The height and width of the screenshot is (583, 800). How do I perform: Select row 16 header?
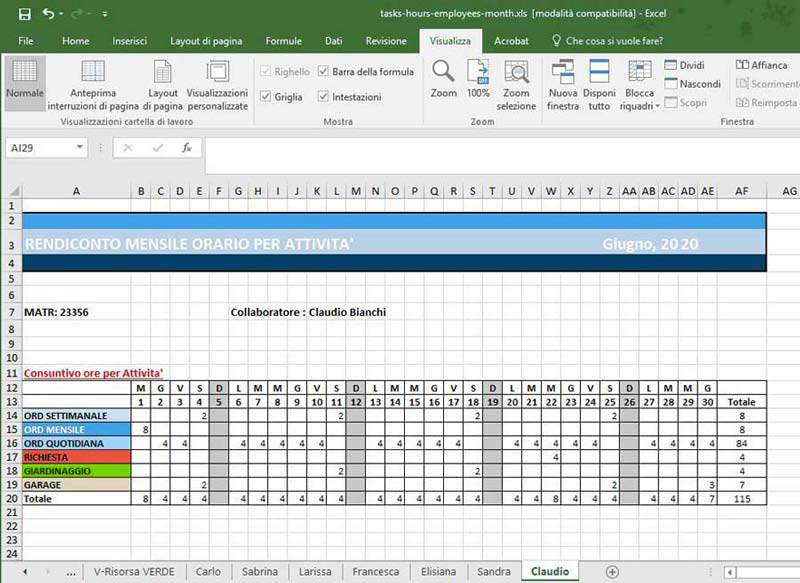11,443
